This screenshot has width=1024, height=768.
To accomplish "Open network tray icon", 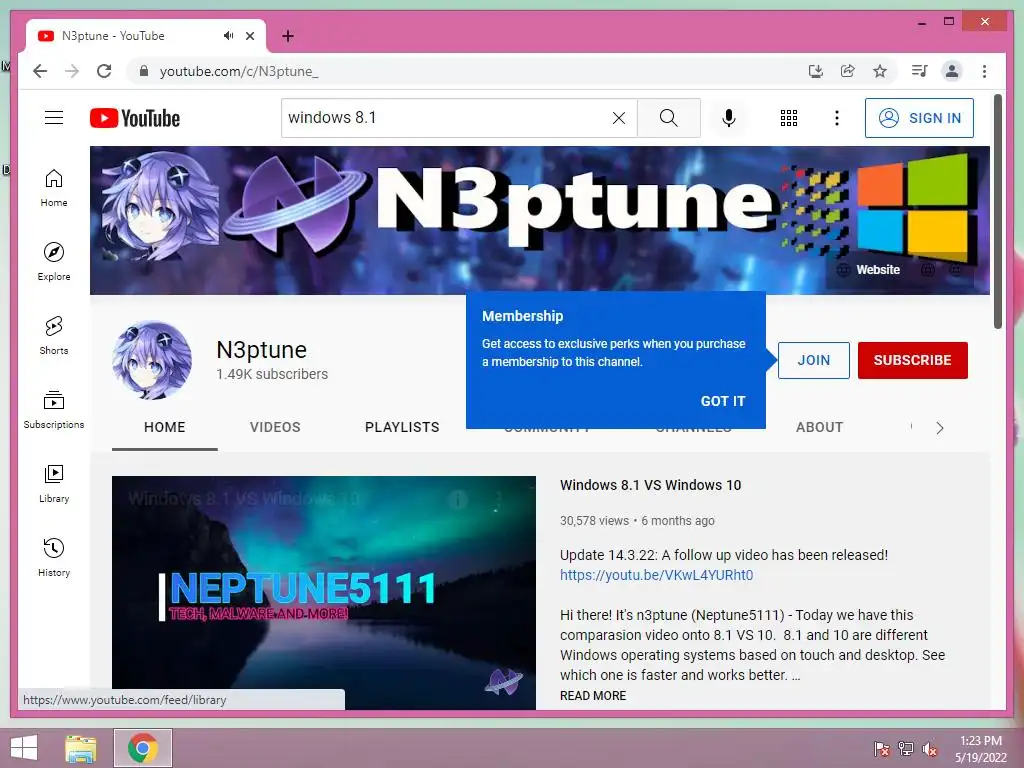I will click(906, 749).
